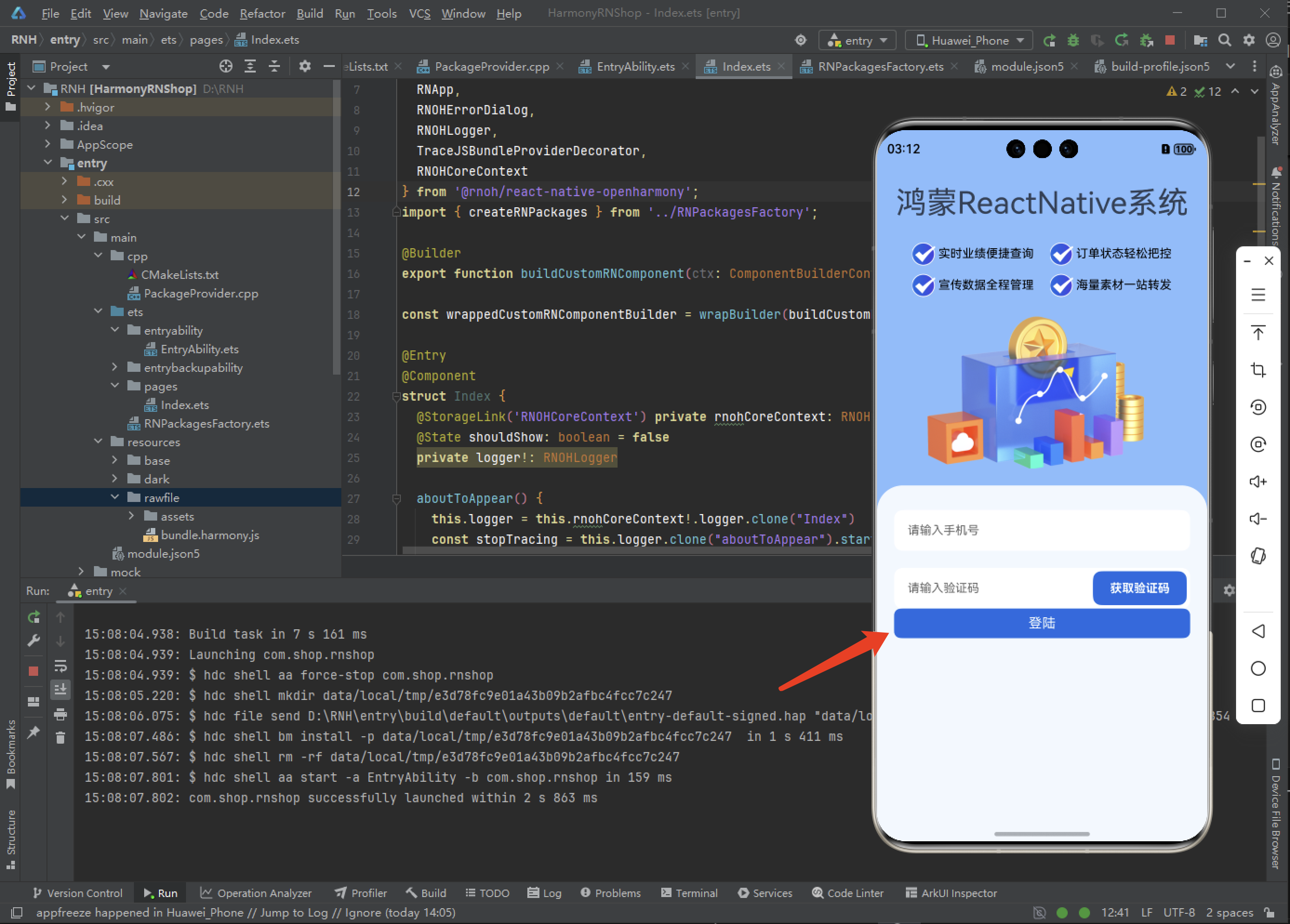The height and width of the screenshot is (924, 1290).
Task: Switch to the EntryAbility.ets editor tab
Action: tap(635, 66)
